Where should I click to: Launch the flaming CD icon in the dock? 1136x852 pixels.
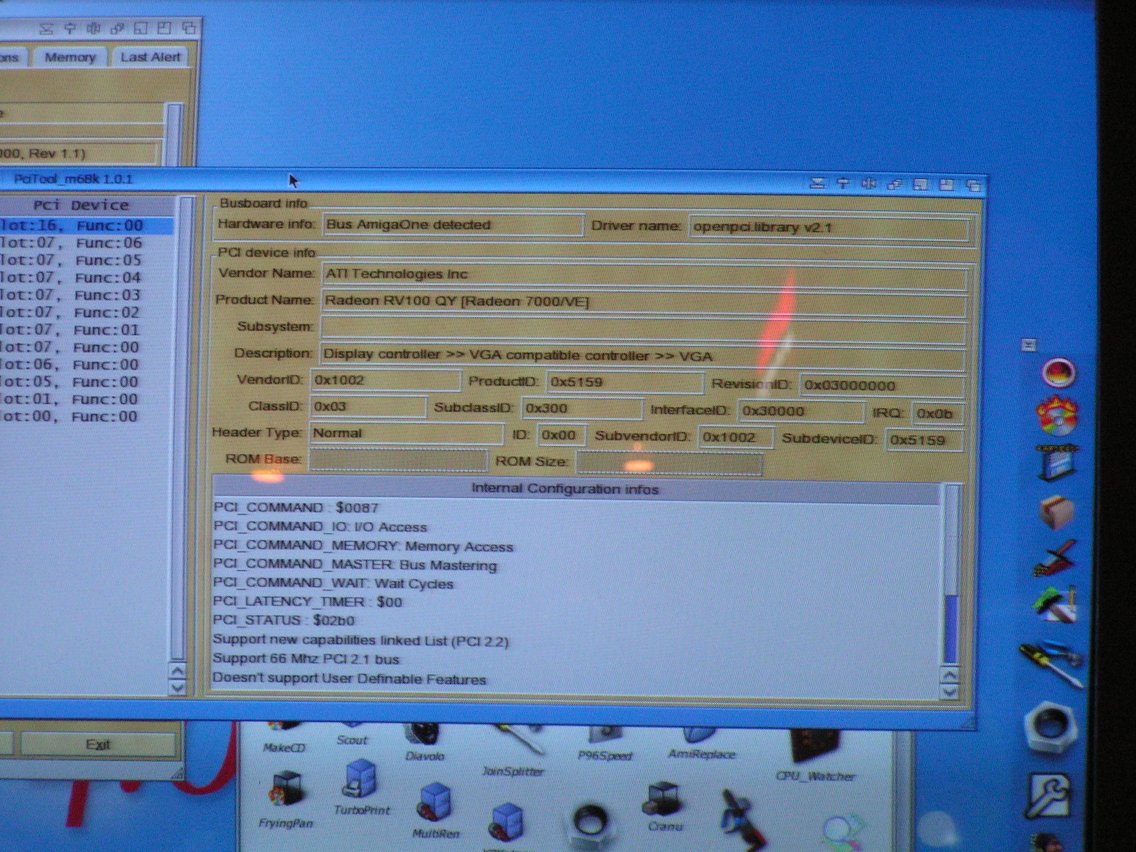click(1057, 416)
